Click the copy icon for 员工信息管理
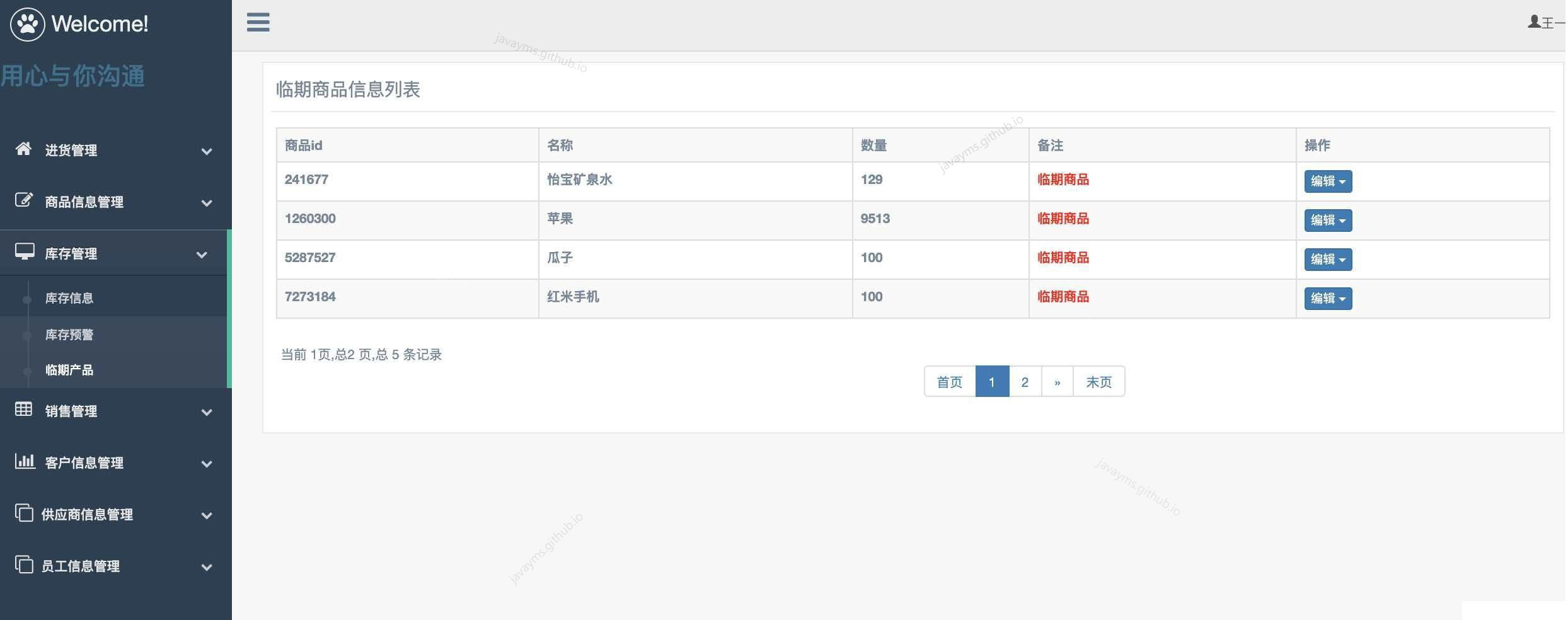The image size is (1568, 620). [x=24, y=565]
